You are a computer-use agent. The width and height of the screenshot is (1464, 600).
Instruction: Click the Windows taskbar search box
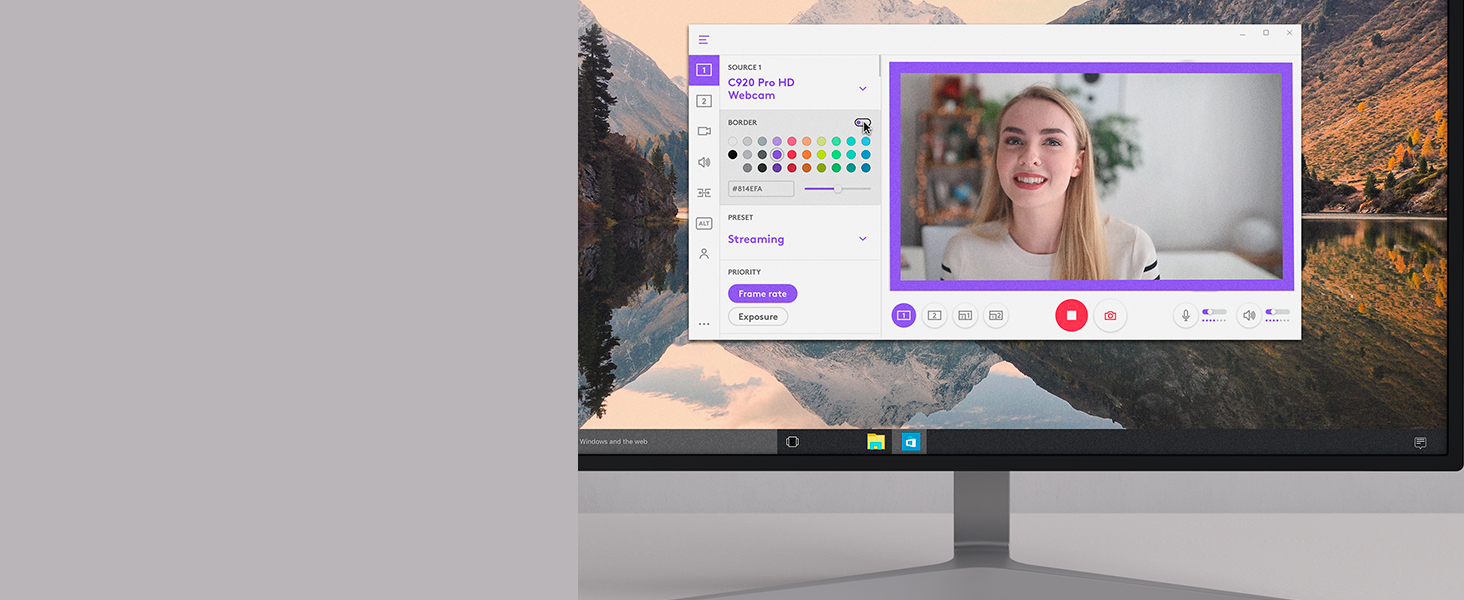(677, 441)
